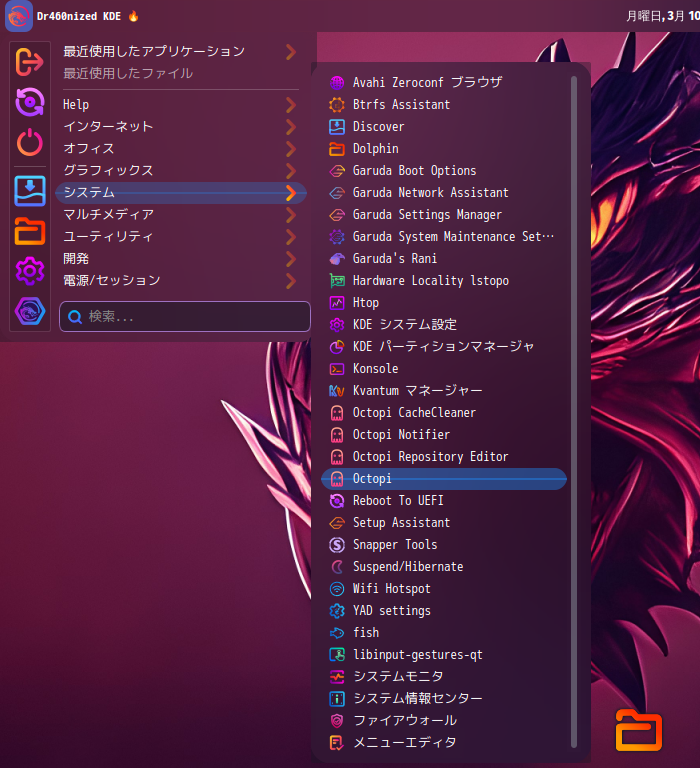The height and width of the screenshot is (768, 700).
Task: Open the インターネット menu category
Action: click(x=181, y=127)
